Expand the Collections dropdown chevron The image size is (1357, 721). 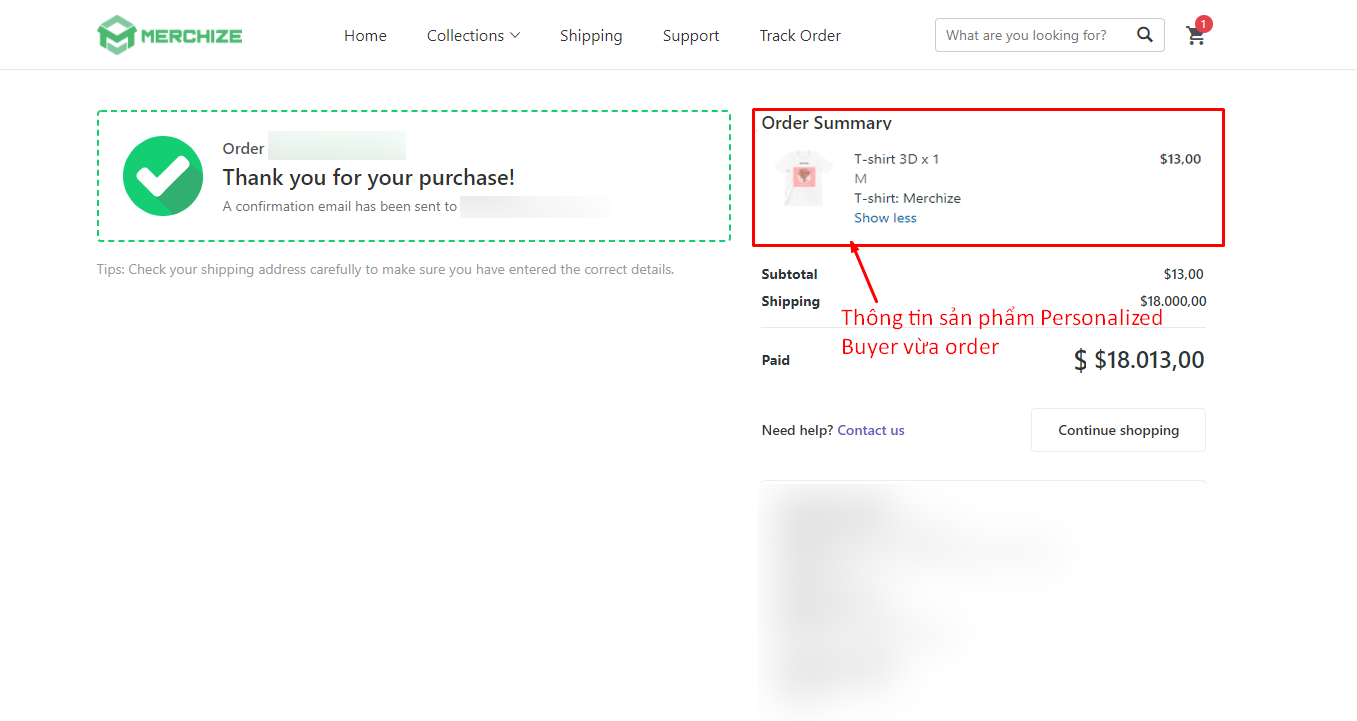(x=515, y=35)
